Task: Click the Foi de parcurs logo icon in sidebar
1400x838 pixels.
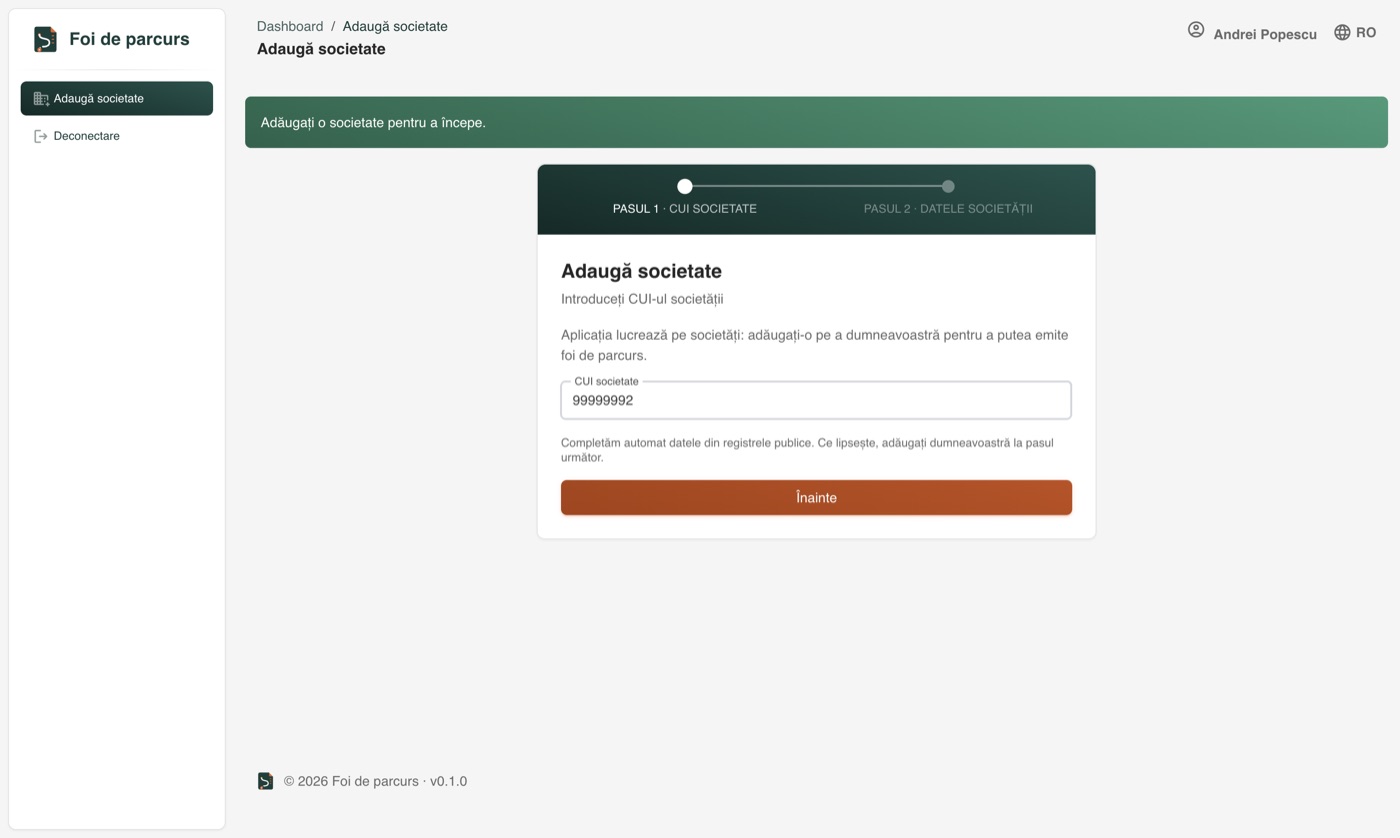Action: coord(45,39)
